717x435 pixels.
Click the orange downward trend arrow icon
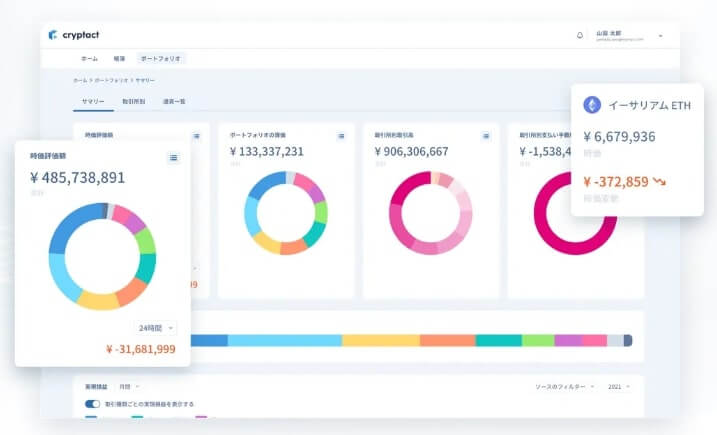coord(660,182)
